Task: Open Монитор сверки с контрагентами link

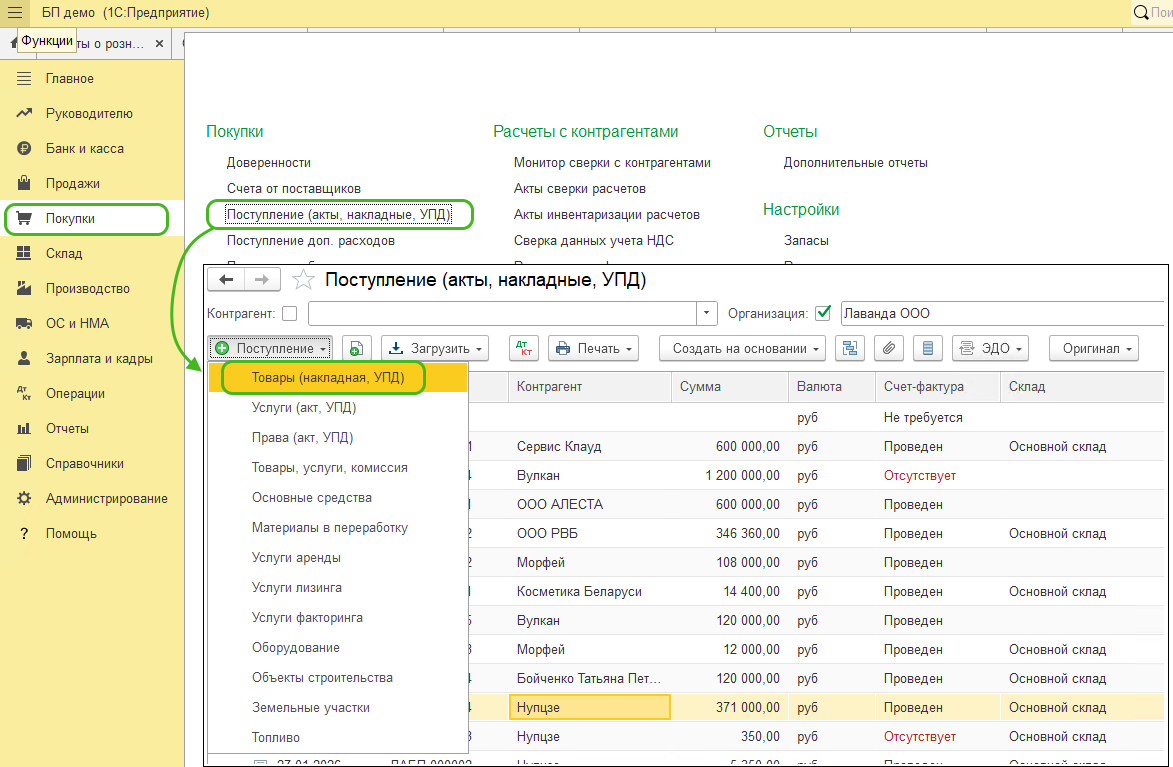Action: click(x=612, y=162)
